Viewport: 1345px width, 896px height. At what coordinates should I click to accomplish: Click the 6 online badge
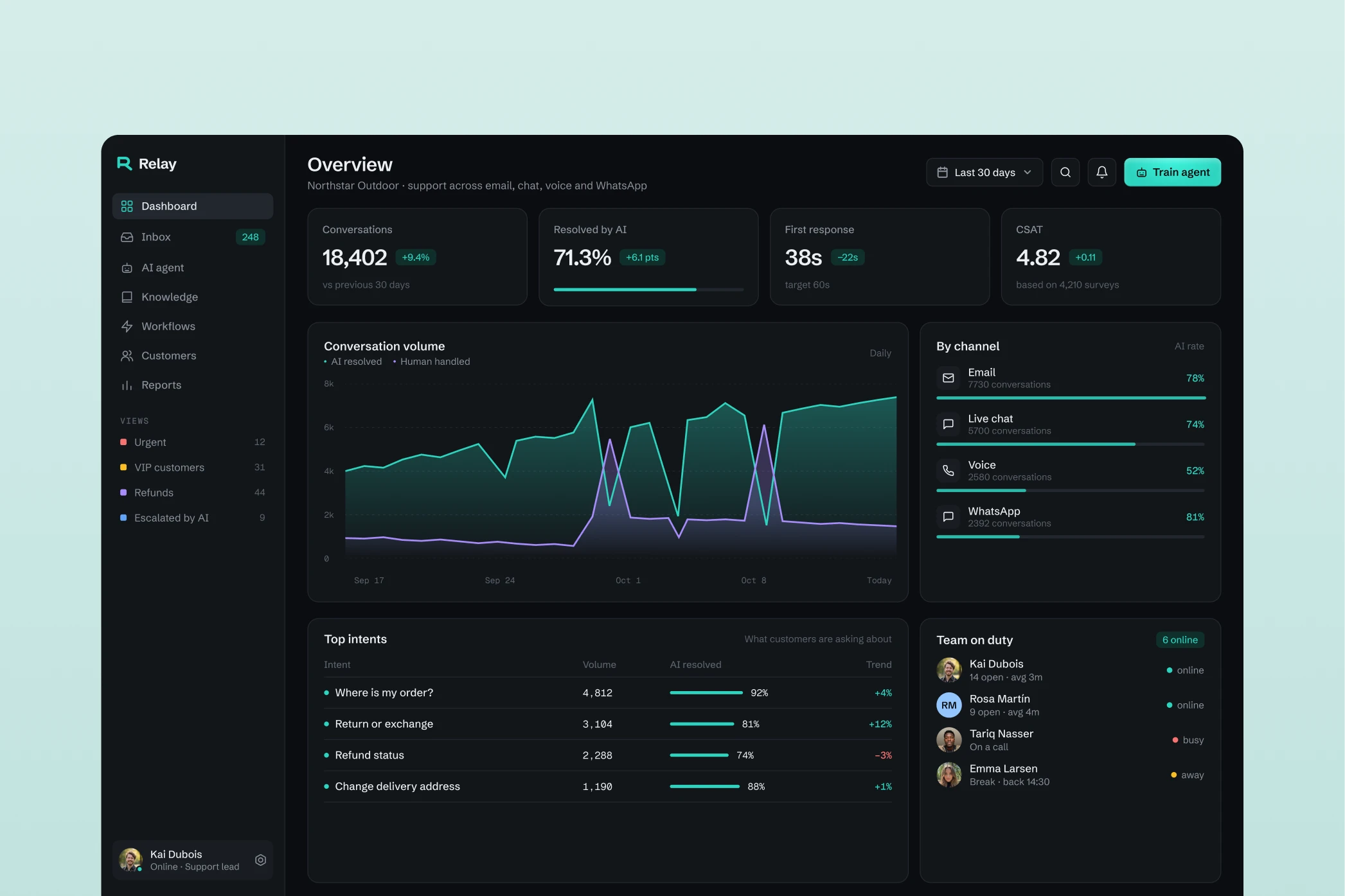(1180, 640)
